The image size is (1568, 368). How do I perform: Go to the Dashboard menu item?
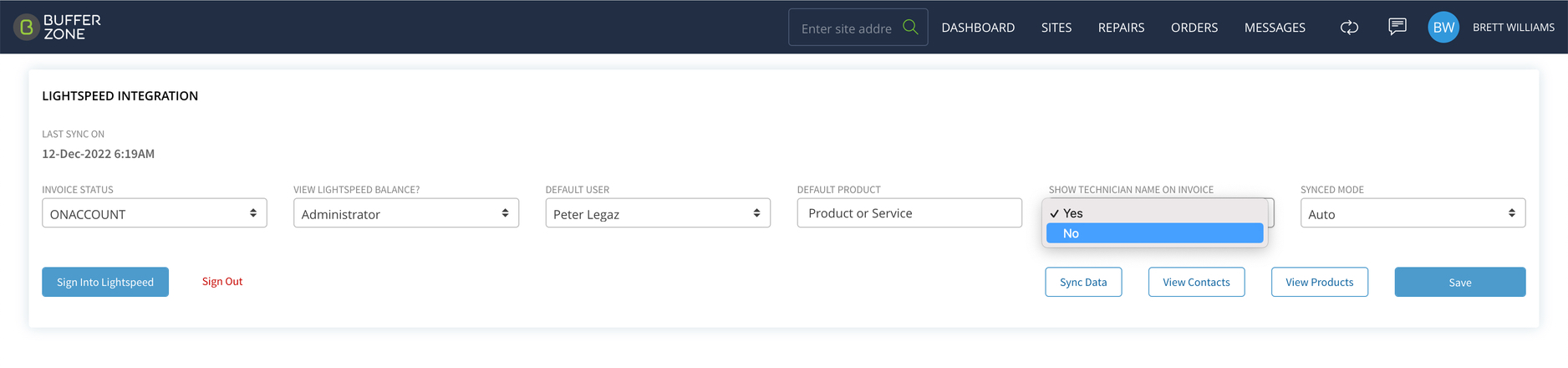tap(978, 28)
